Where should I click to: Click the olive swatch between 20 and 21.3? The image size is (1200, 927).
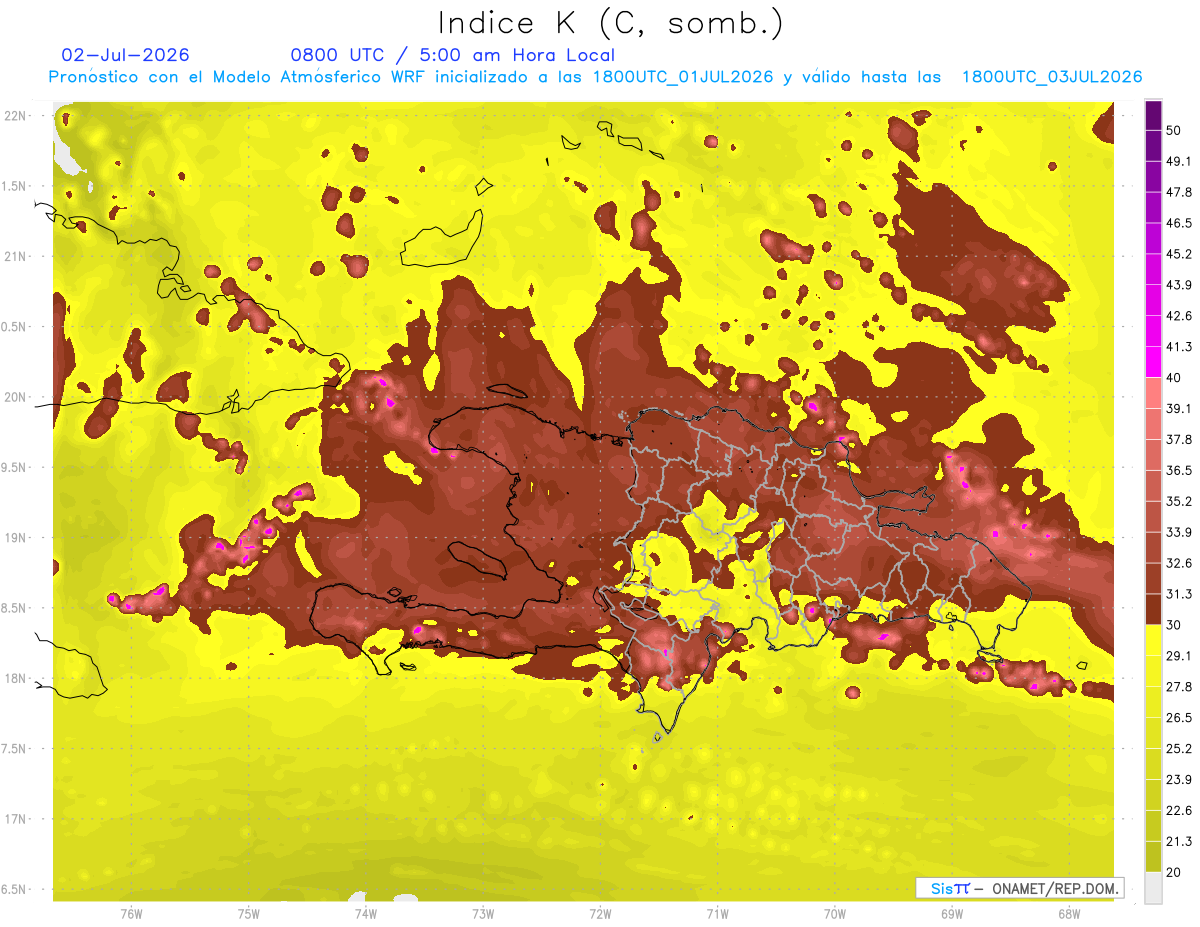point(1153,856)
